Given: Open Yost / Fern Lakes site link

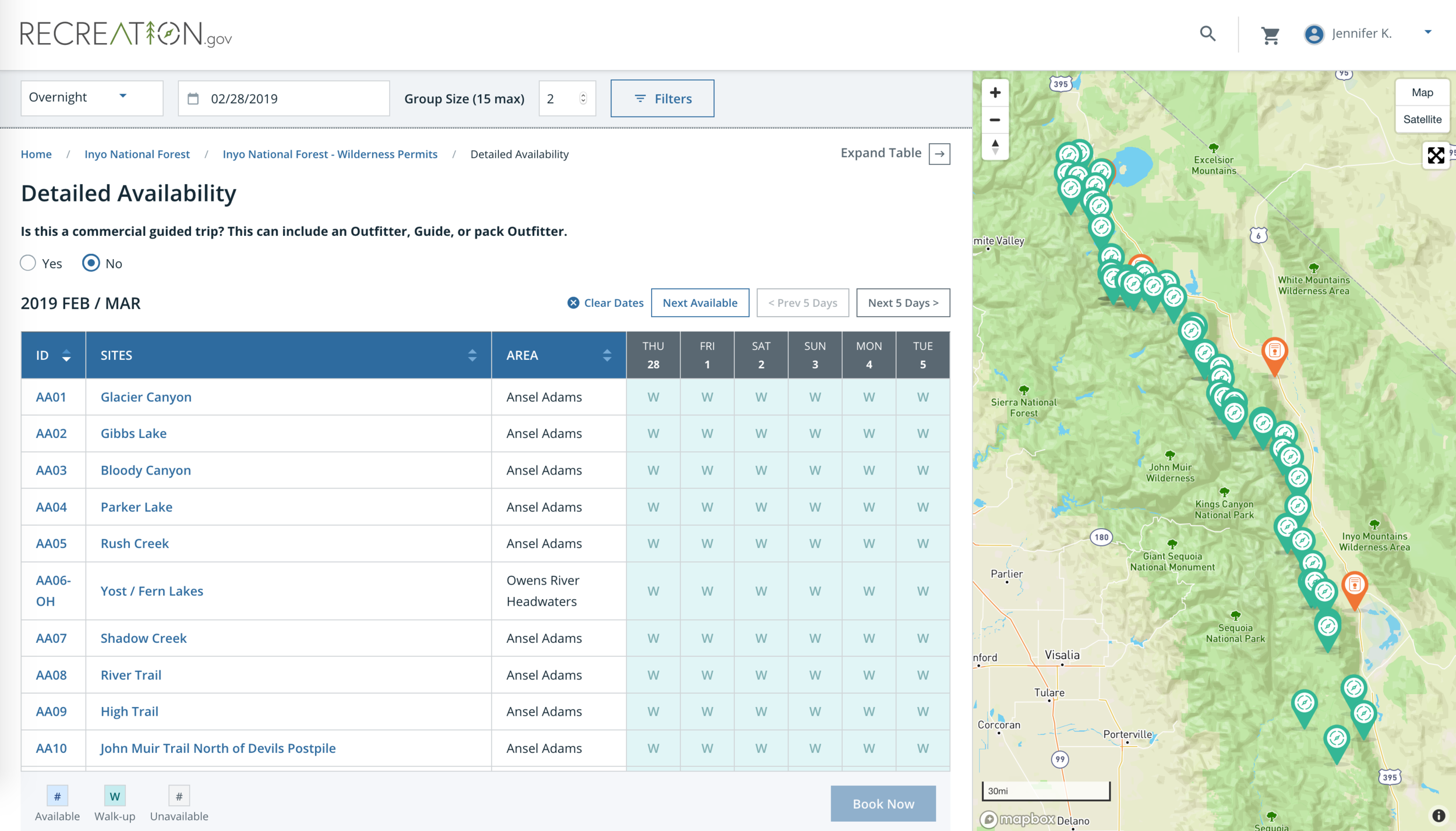Looking at the screenshot, I should [x=151, y=591].
